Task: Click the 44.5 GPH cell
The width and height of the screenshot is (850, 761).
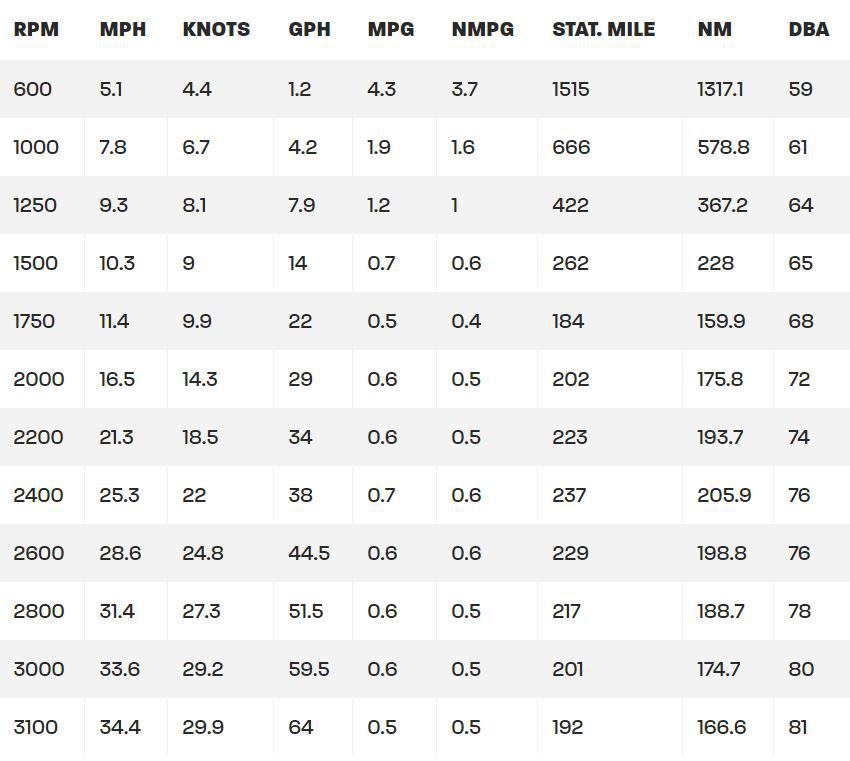Action: 309,553
